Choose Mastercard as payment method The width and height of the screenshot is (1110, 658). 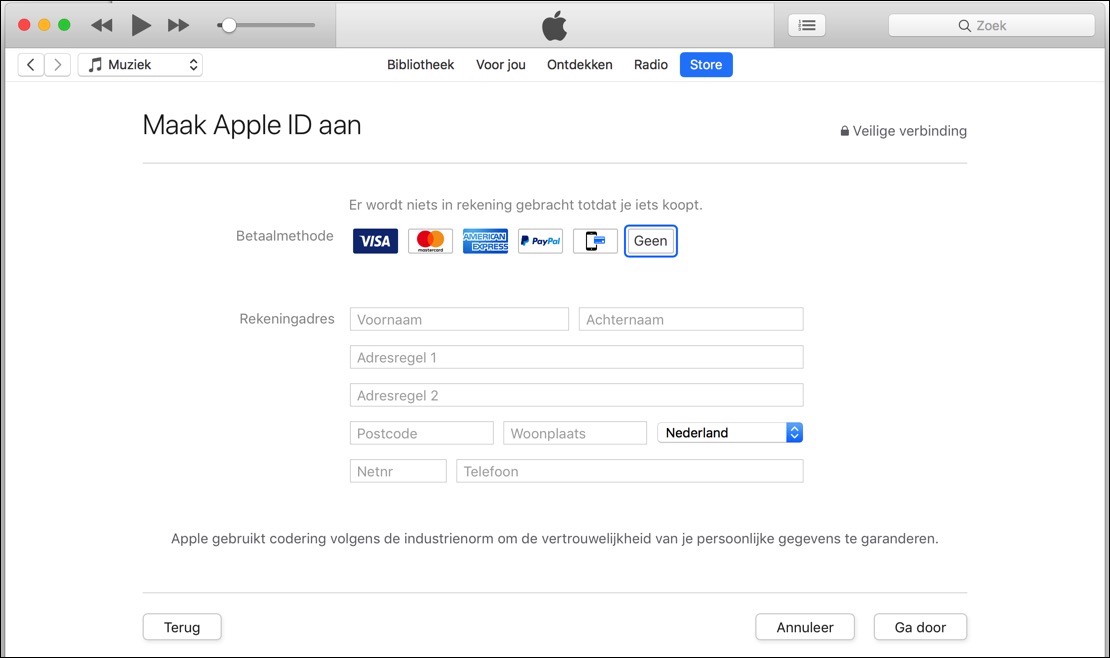430,241
